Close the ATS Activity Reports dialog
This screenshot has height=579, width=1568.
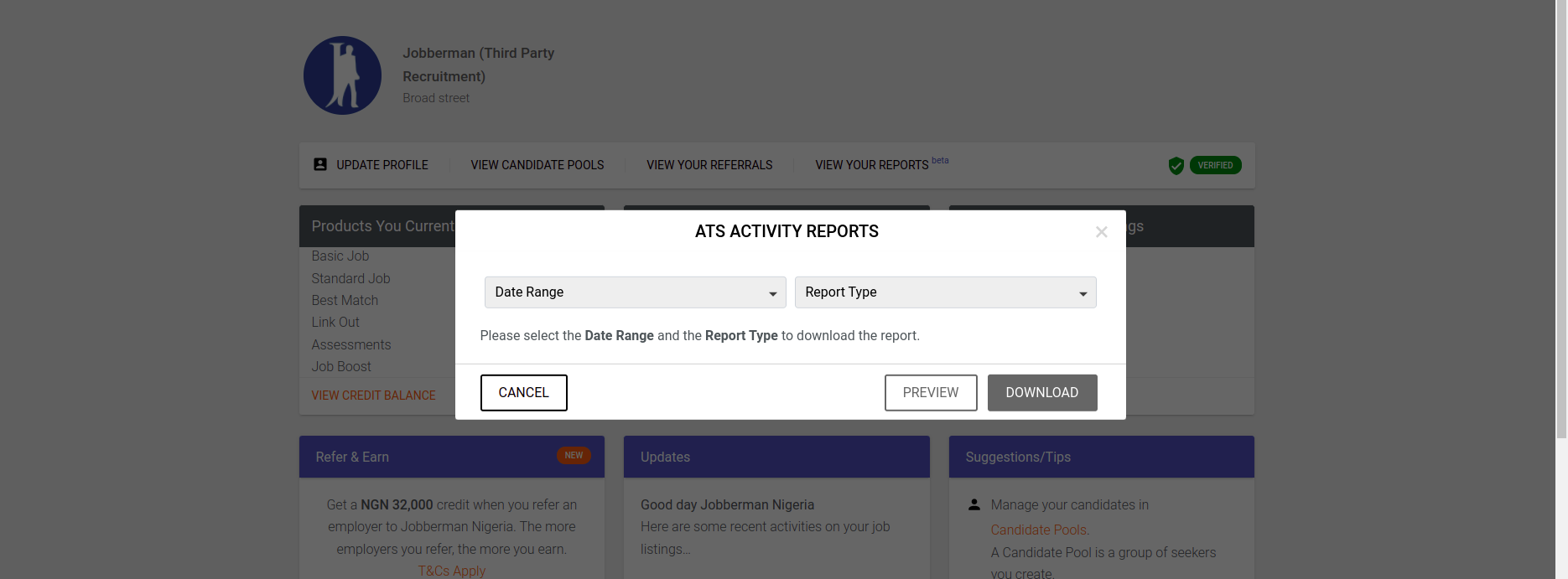(x=1101, y=232)
